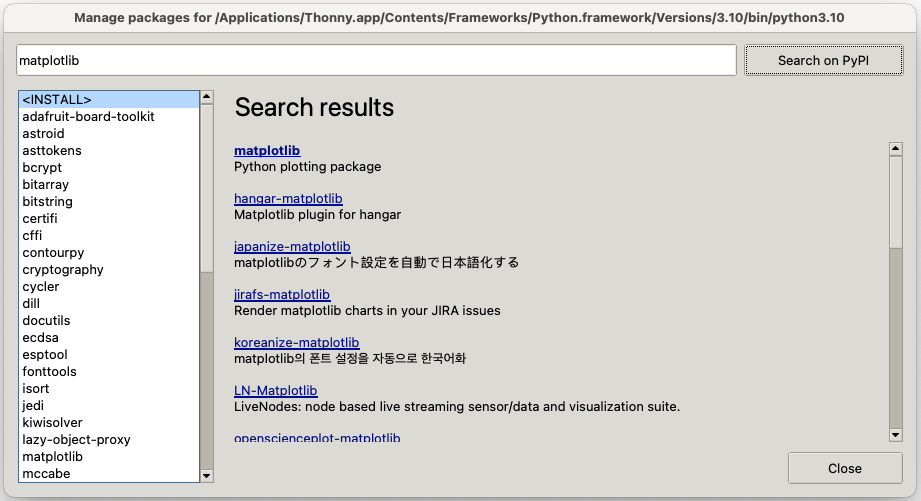Viewport: 921px width, 501px height.
Task: Select fonttools in the package list
Action: (x=109, y=372)
